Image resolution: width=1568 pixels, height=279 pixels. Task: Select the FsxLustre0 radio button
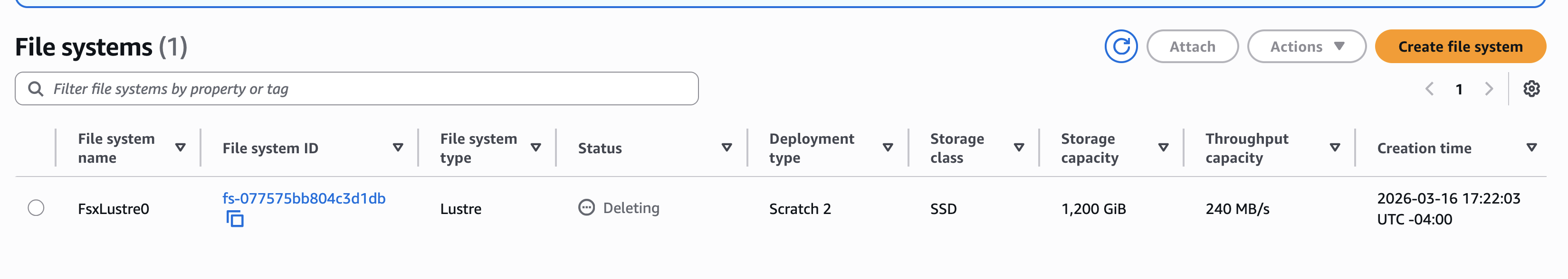click(36, 208)
